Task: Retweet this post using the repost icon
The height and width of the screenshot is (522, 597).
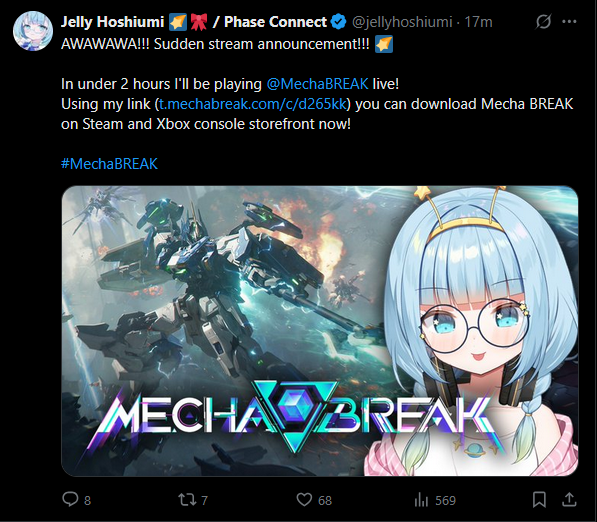Action: point(187,500)
